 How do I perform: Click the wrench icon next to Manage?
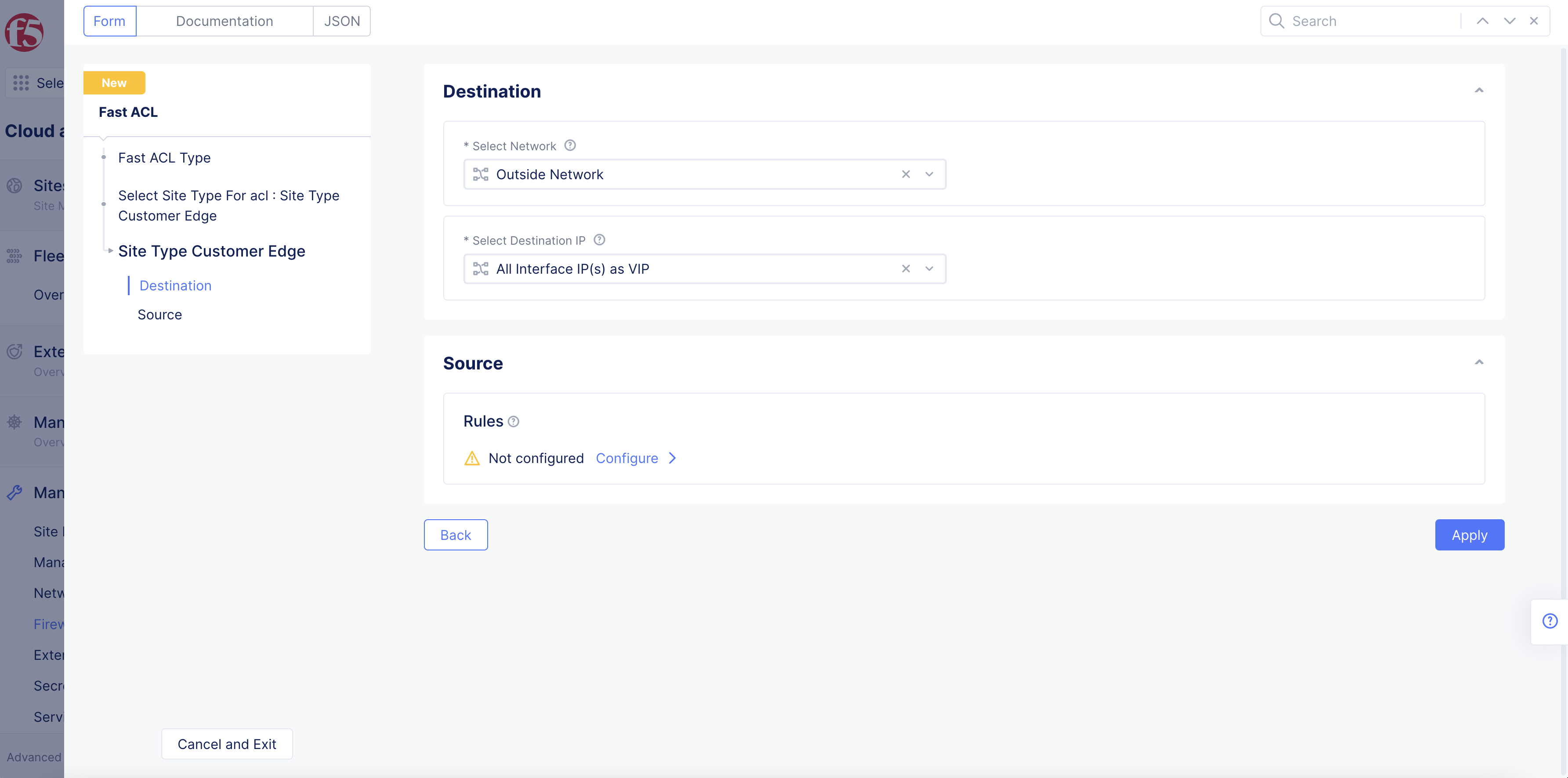click(x=14, y=492)
